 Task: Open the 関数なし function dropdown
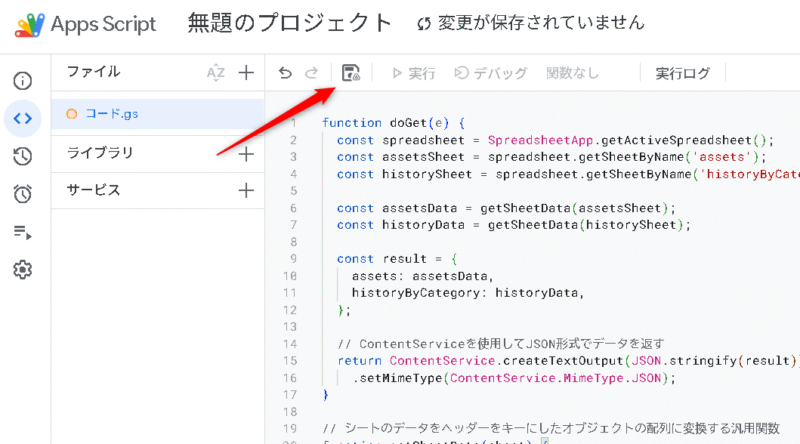pyautogui.click(x=572, y=73)
